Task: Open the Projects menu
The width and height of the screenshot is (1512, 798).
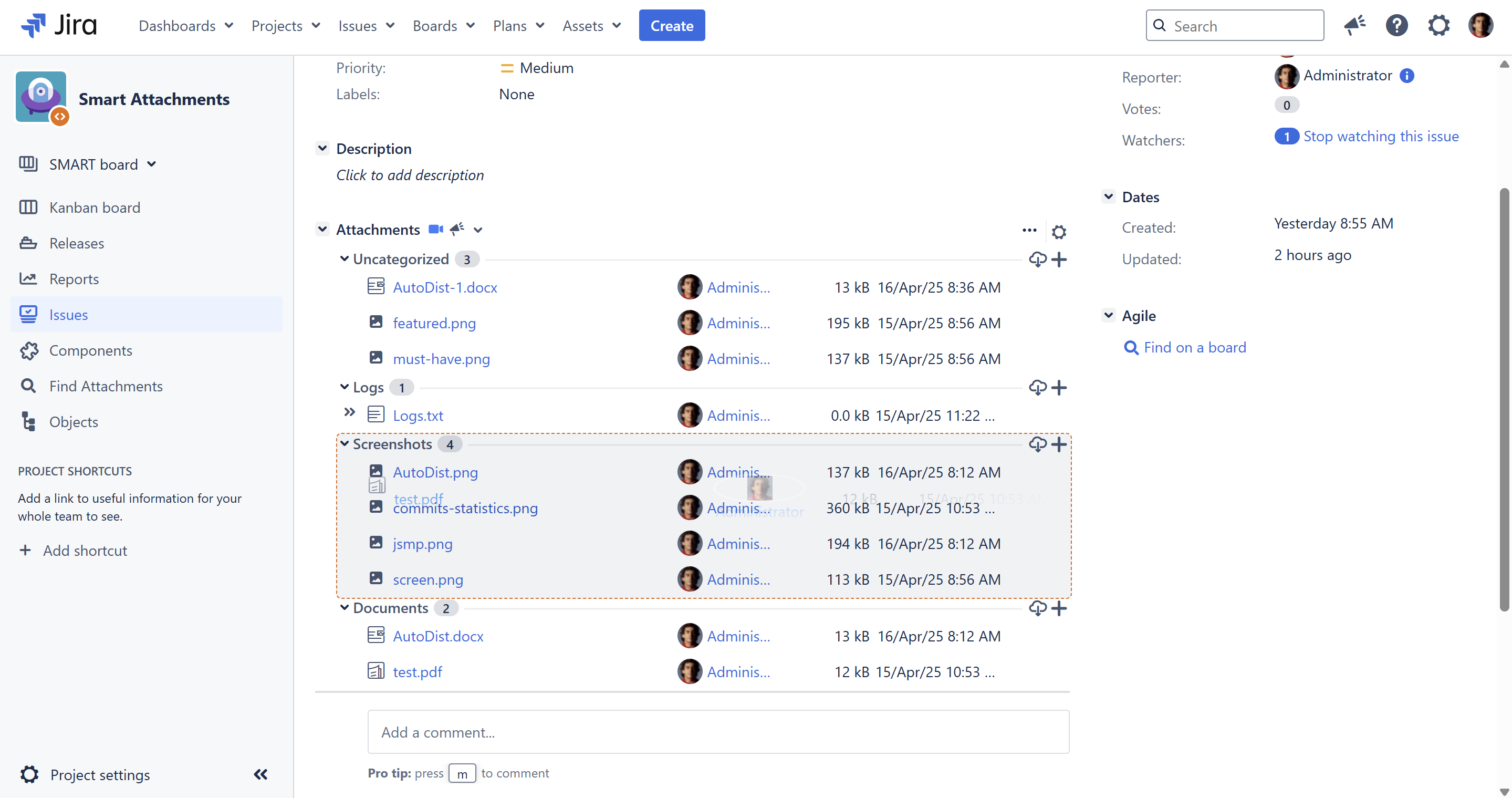Action: point(285,26)
